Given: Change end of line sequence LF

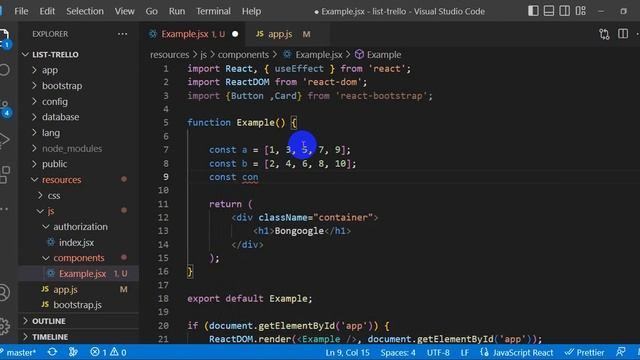Looking at the screenshot, I should coord(464,352).
